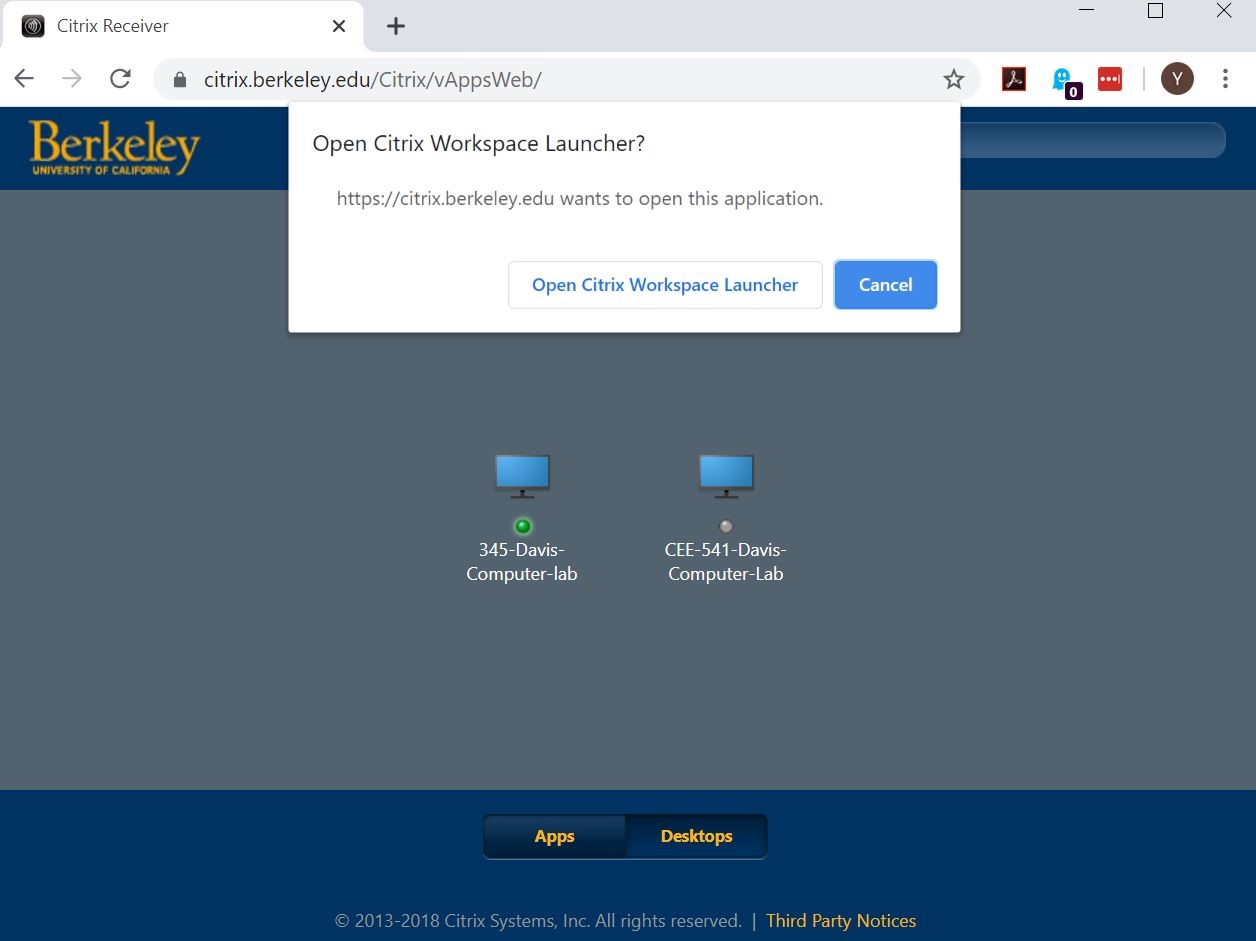Select the Citrix Receiver browser tab

[183, 26]
